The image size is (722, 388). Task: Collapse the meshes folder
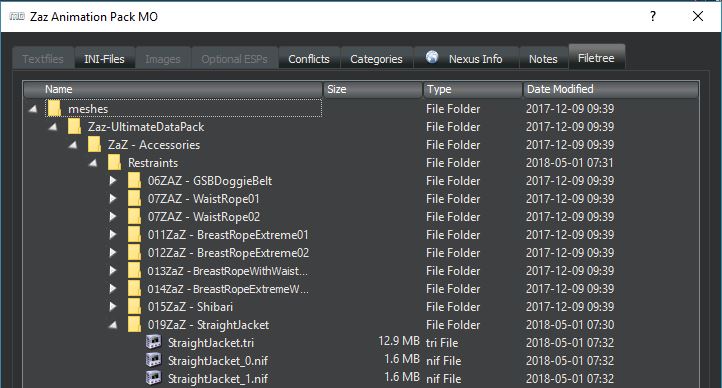click(33, 109)
